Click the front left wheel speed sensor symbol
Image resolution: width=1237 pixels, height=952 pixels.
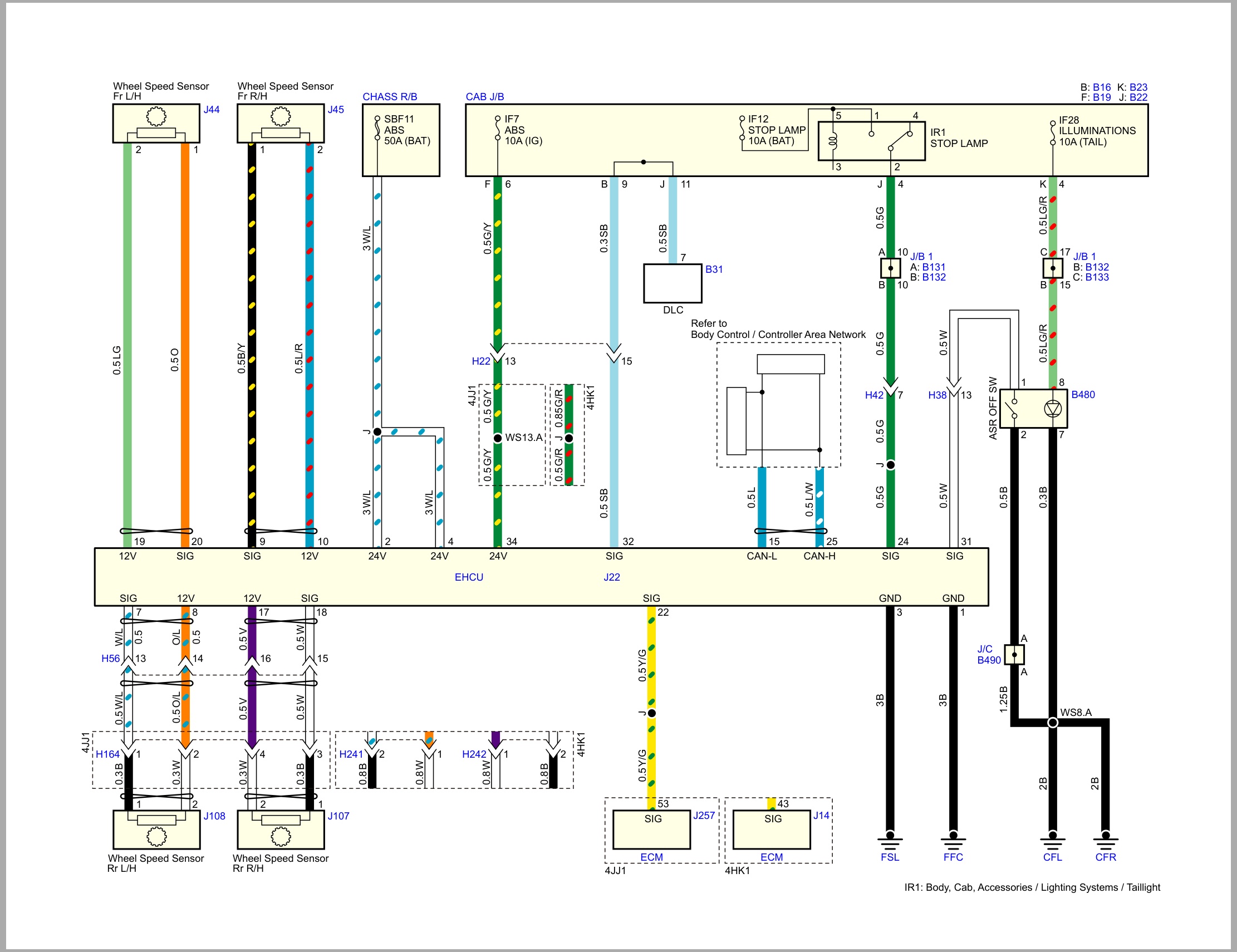coord(156,124)
